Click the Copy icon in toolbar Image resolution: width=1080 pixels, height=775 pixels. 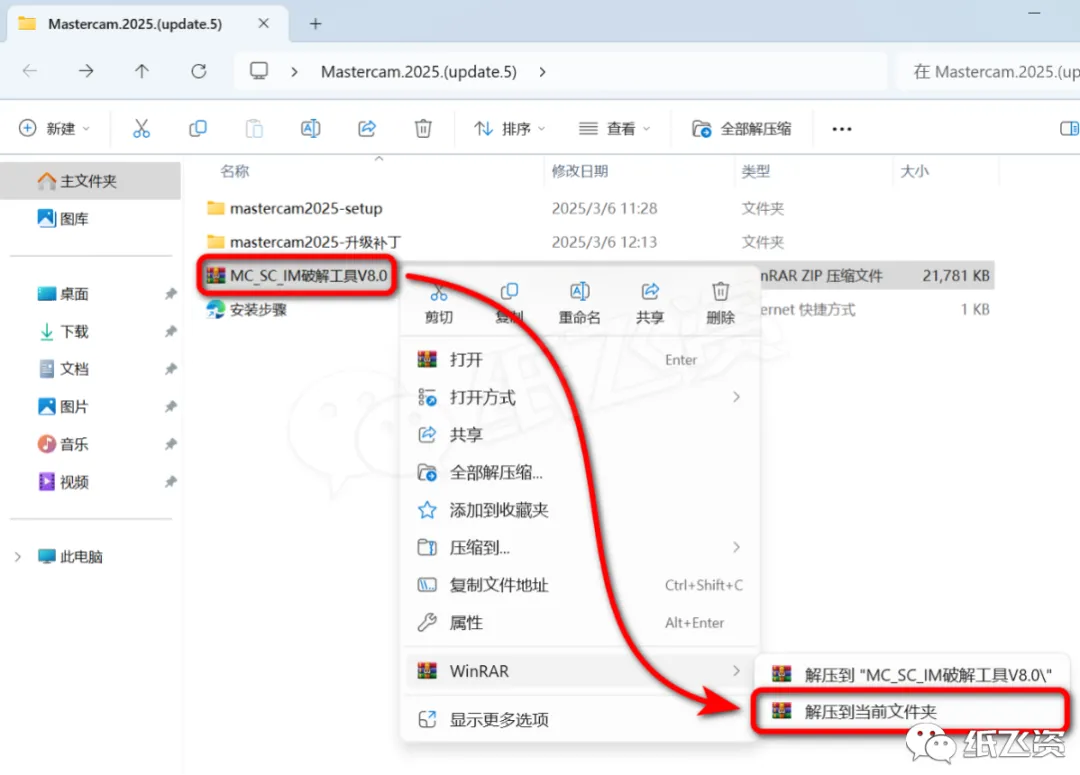point(198,128)
